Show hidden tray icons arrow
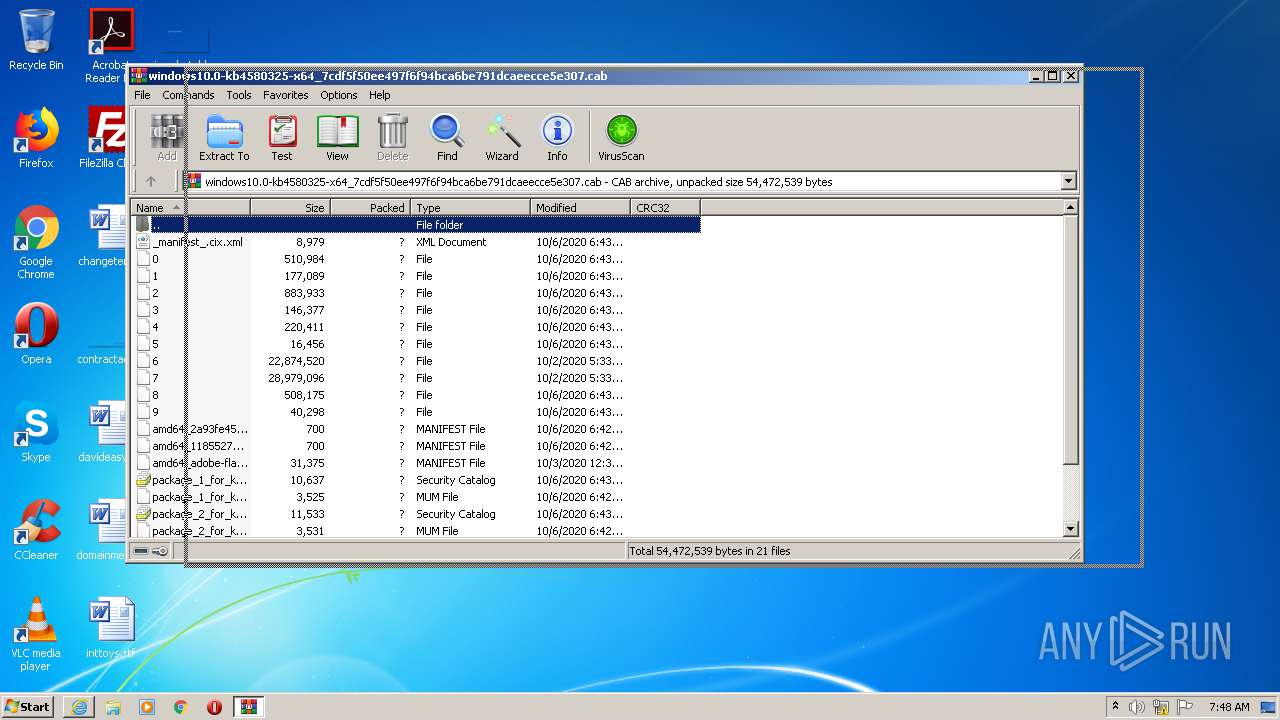 [x=1115, y=707]
